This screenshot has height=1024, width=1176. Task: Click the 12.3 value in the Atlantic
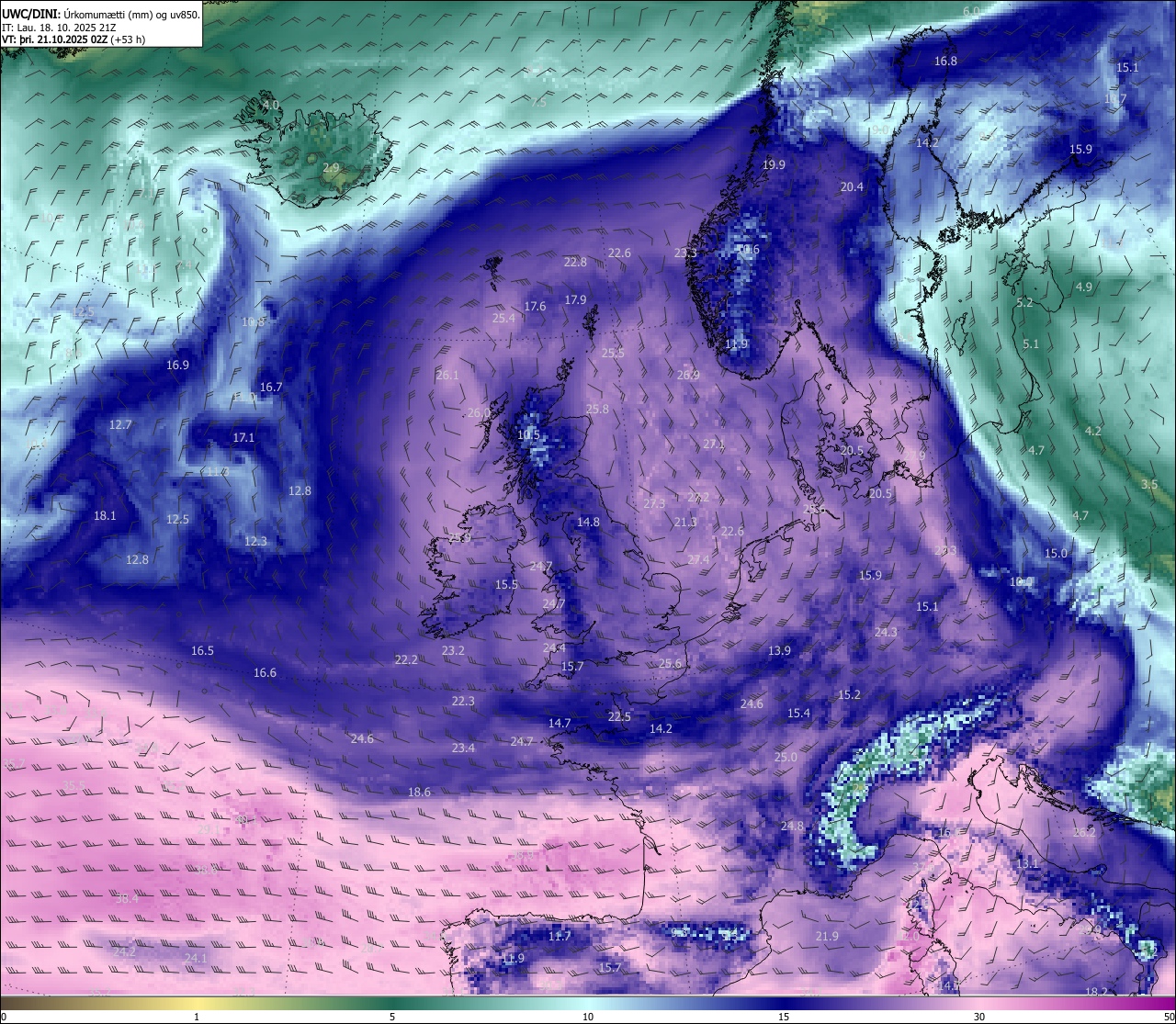(x=255, y=541)
